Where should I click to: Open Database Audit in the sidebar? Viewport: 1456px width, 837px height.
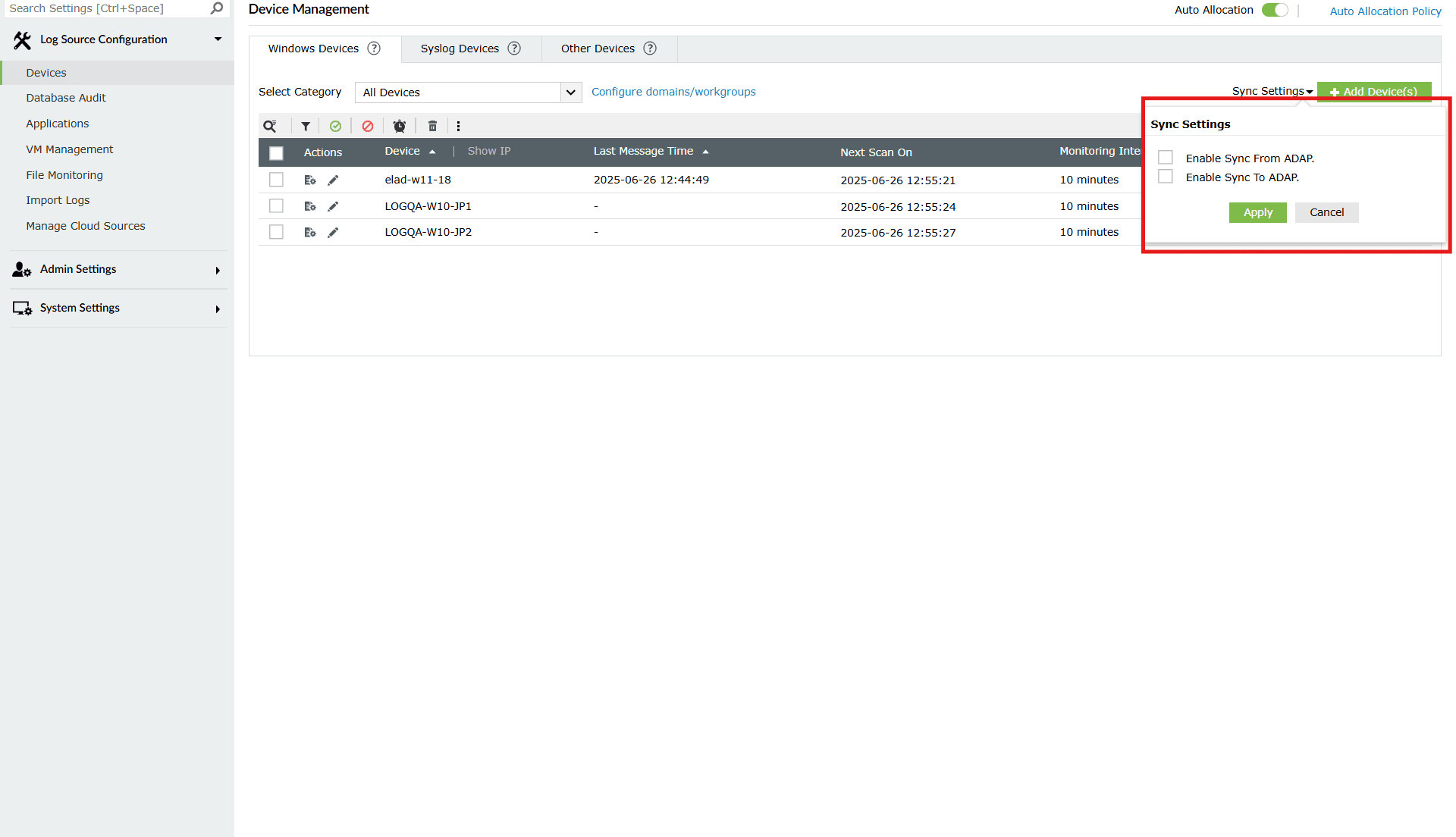tap(66, 98)
